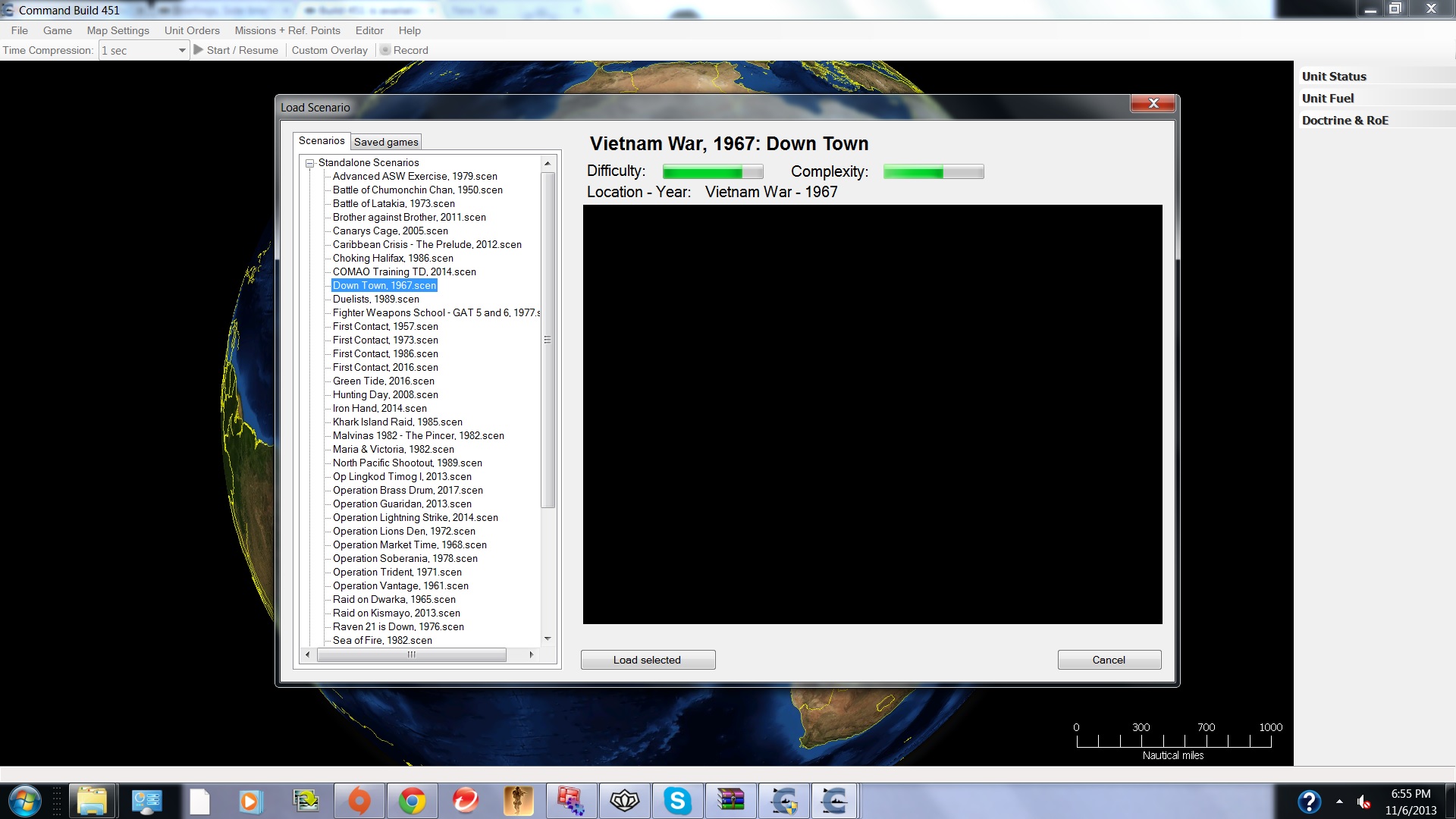Switch to the Saved games tab
Screen dimensions: 1456x819
click(386, 142)
